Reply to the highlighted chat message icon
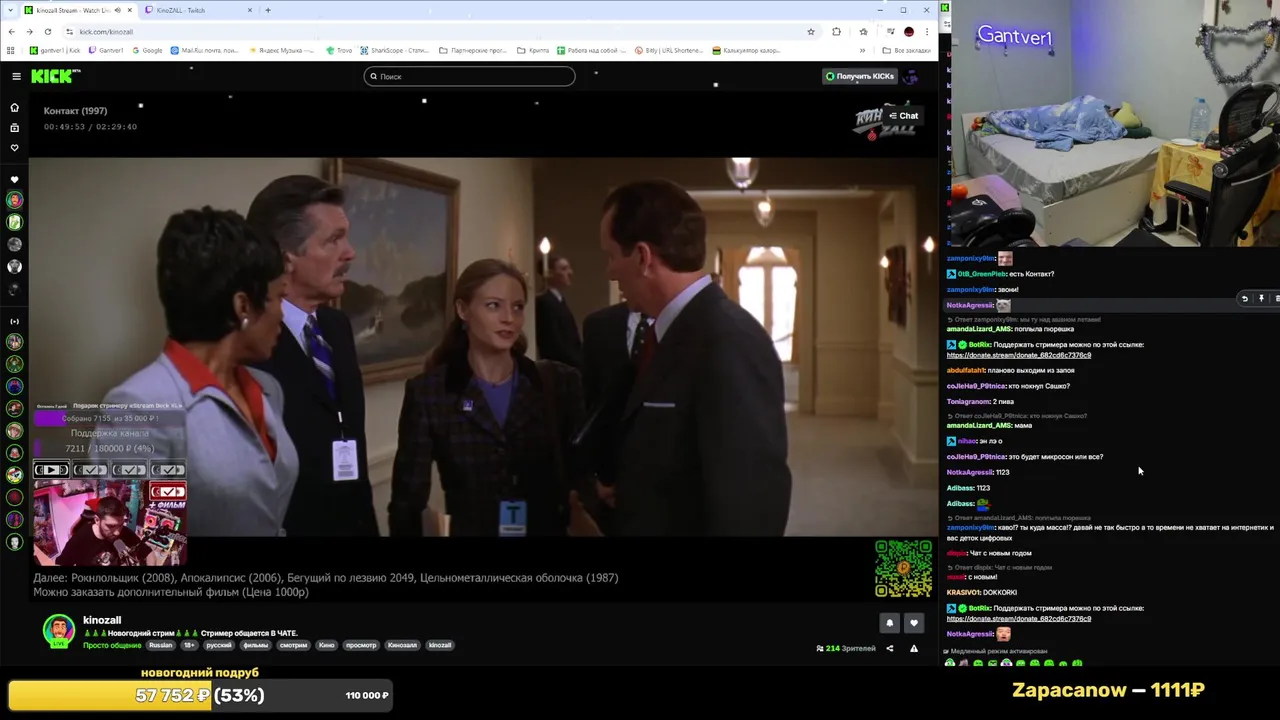The image size is (1280, 720). [x=1245, y=298]
